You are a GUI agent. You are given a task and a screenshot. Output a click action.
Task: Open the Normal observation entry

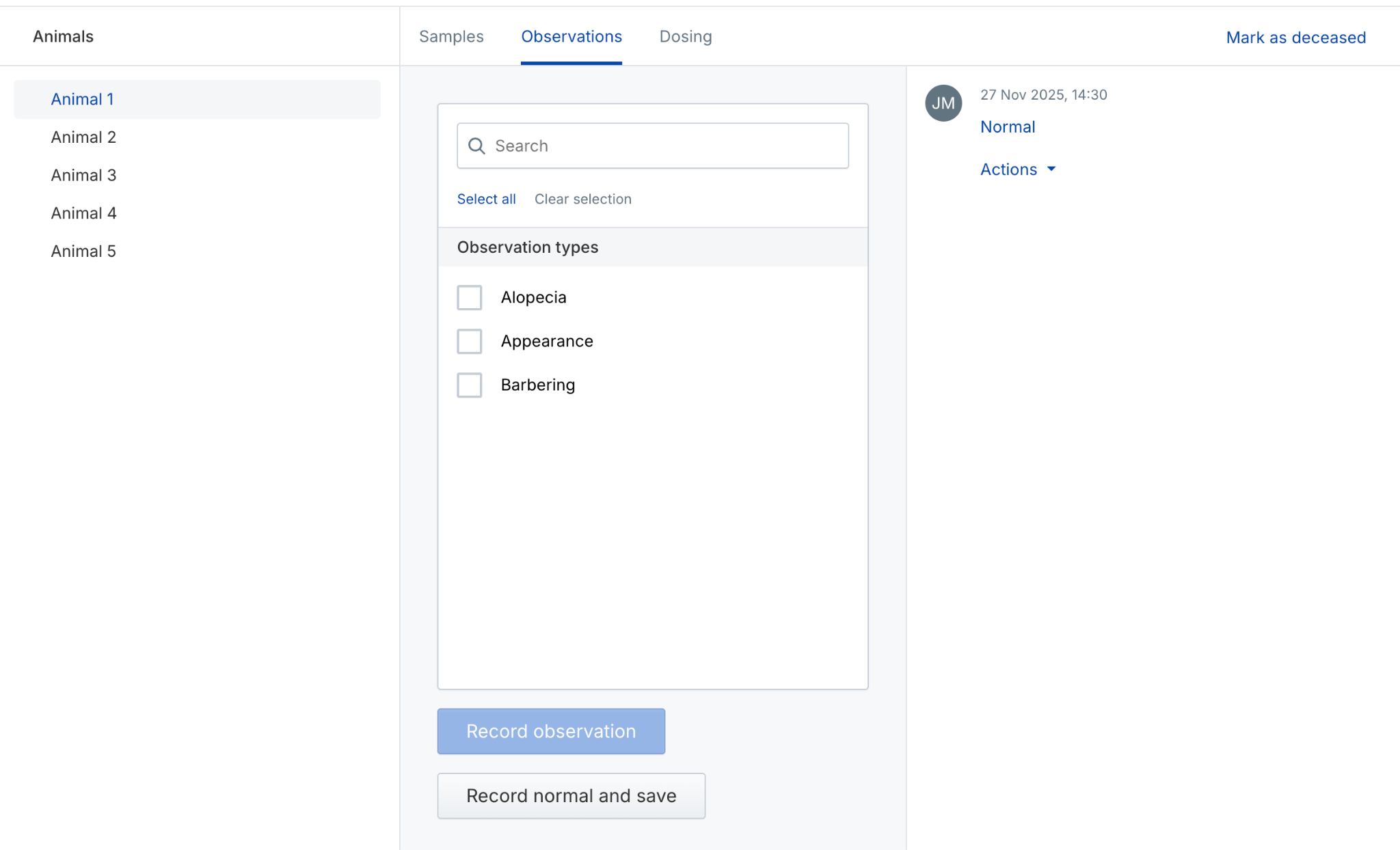[x=1008, y=126]
